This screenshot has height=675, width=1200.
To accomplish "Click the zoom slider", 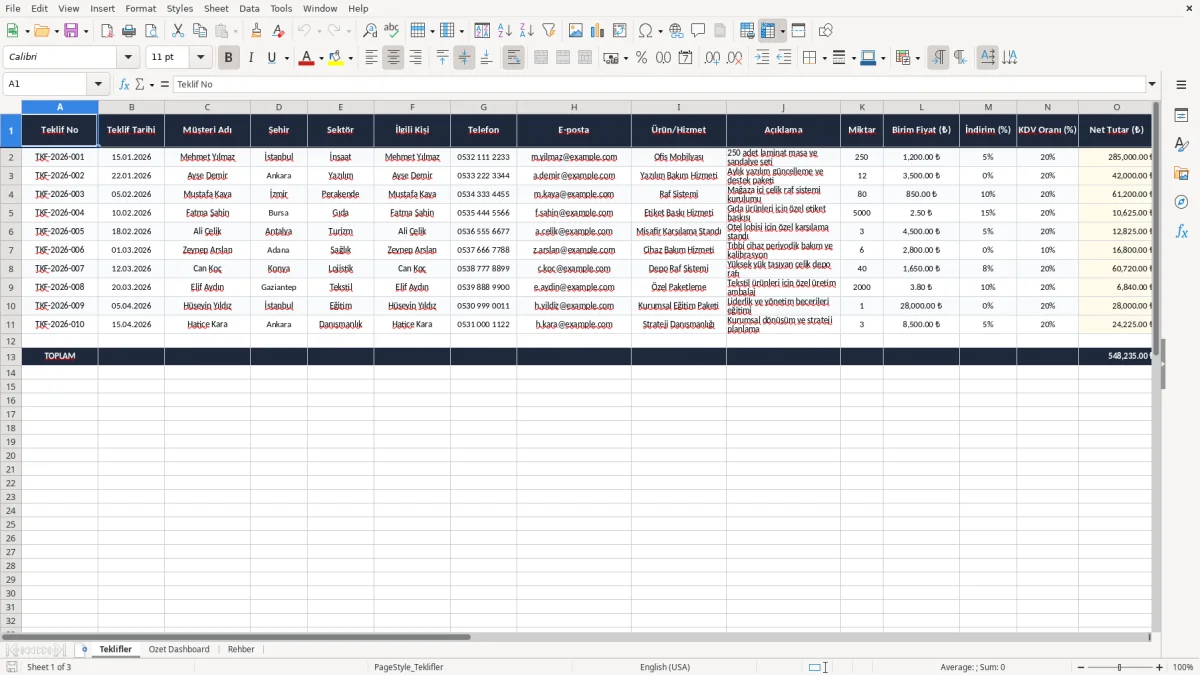I will click(1119, 667).
